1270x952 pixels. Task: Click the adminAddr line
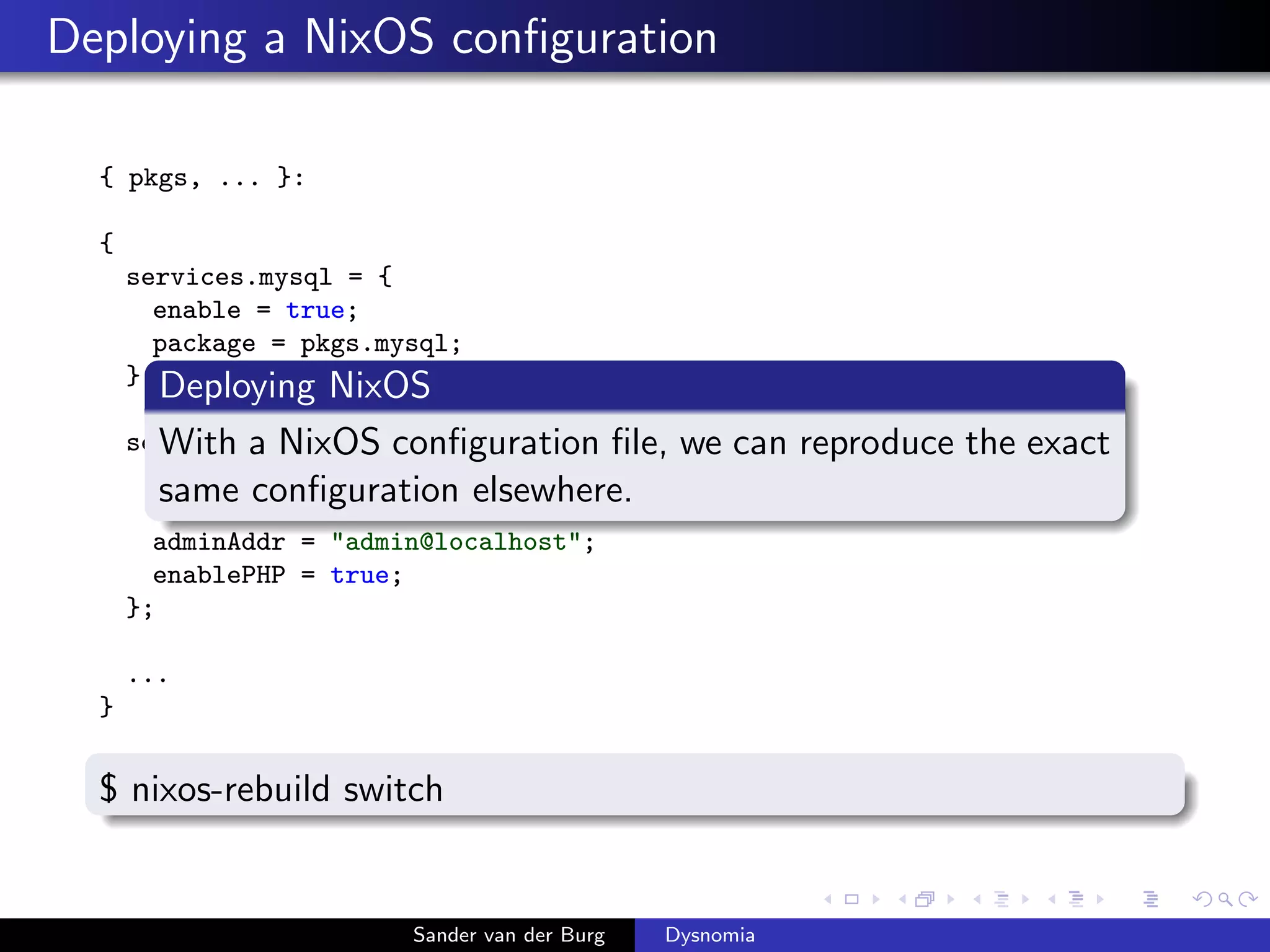(x=374, y=542)
